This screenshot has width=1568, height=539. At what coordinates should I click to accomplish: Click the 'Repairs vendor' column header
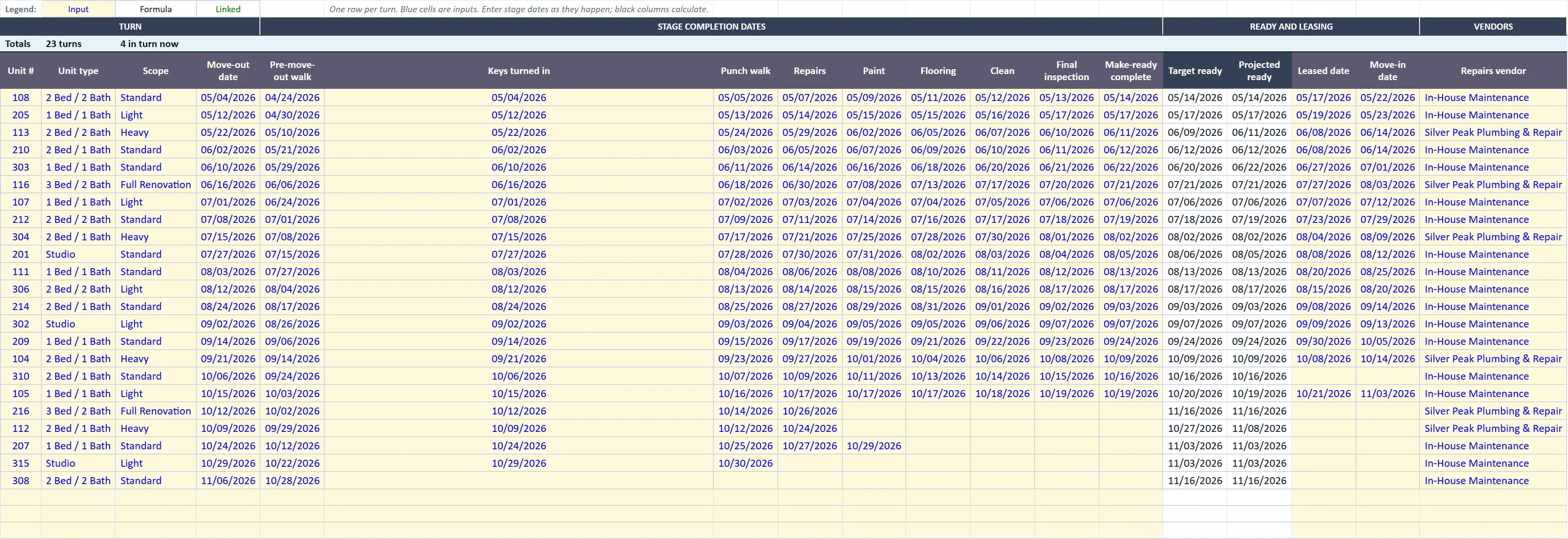(x=1493, y=71)
